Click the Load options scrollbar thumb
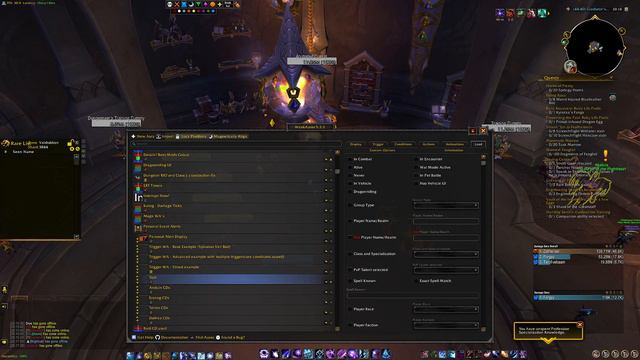The height and width of the screenshot is (360, 640). coord(483,163)
